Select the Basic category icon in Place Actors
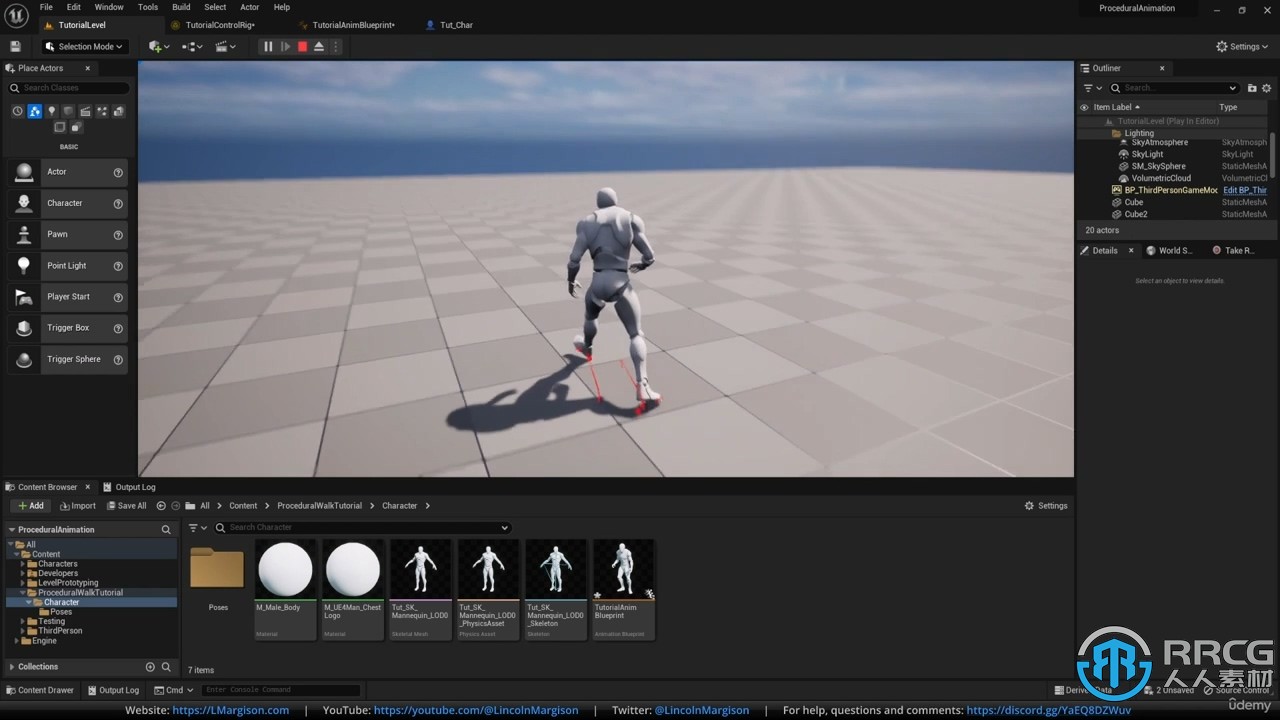The image size is (1280, 720). [x=34, y=111]
